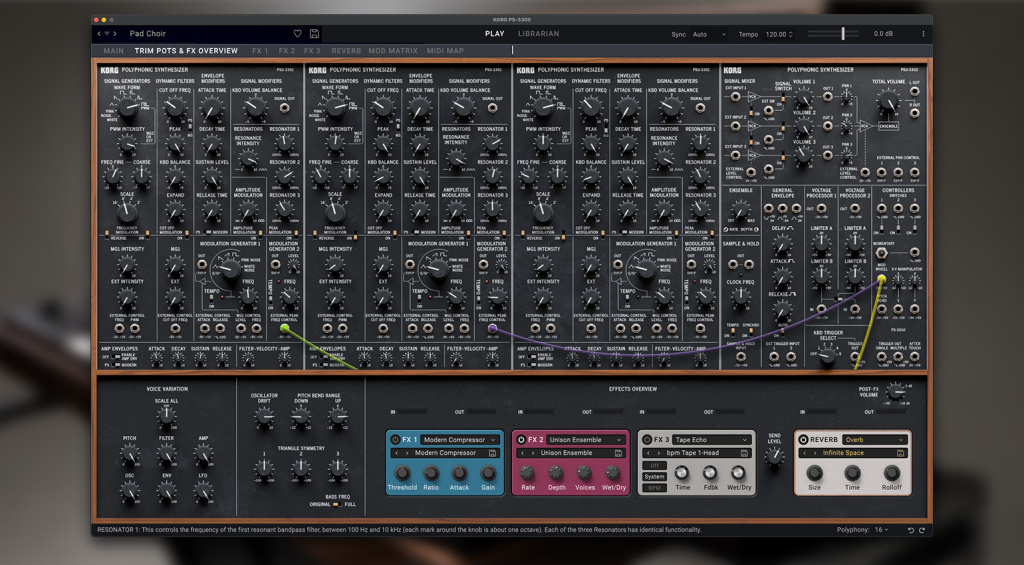The height and width of the screenshot is (565, 1024).
Task: Click the Tempo 120.00 value field
Action: (x=777, y=34)
